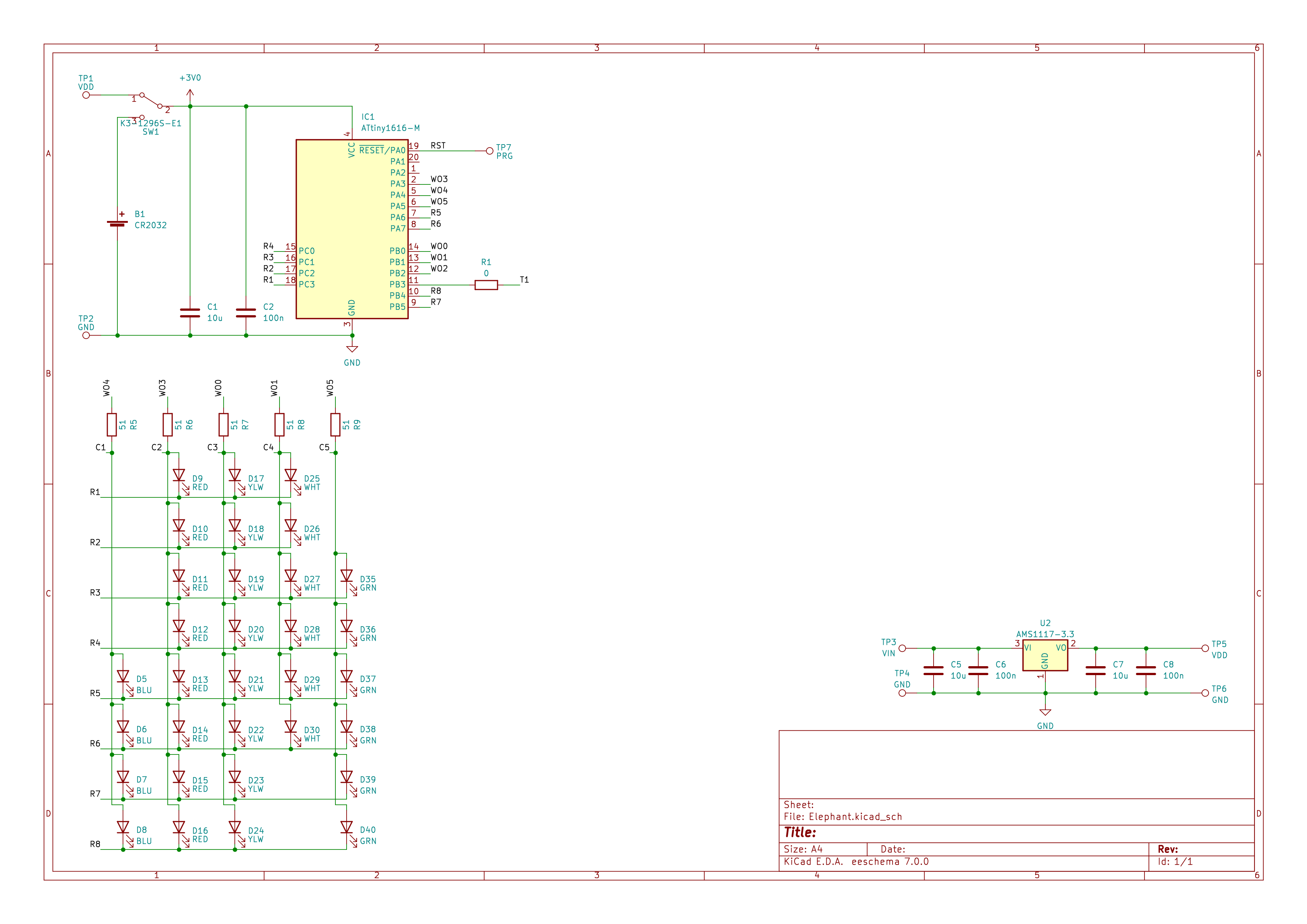Click the D9 RED LED symbol
This screenshot has width=1307, height=924.
[179, 475]
